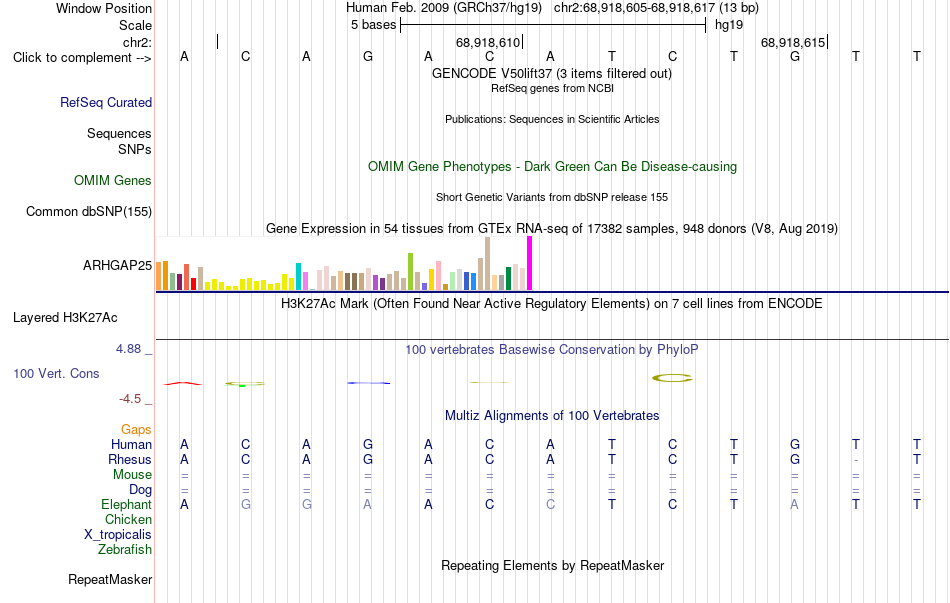Click 'Human Feb. 2009 (GRCh37/hg19)' assembly text
Screen dimensions: 950x603
point(444,8)
